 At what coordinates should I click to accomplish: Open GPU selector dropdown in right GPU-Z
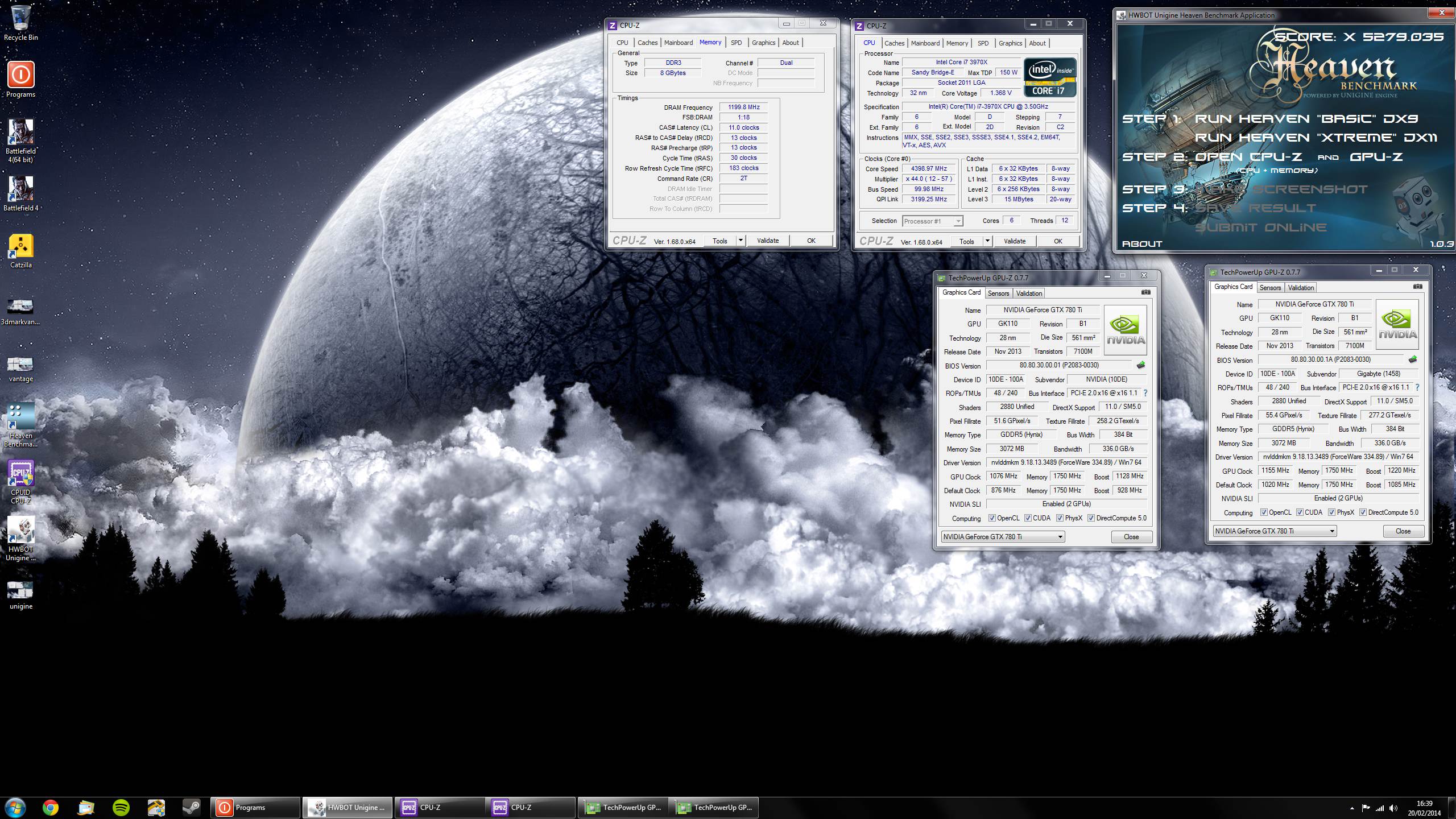(1275, 531)
